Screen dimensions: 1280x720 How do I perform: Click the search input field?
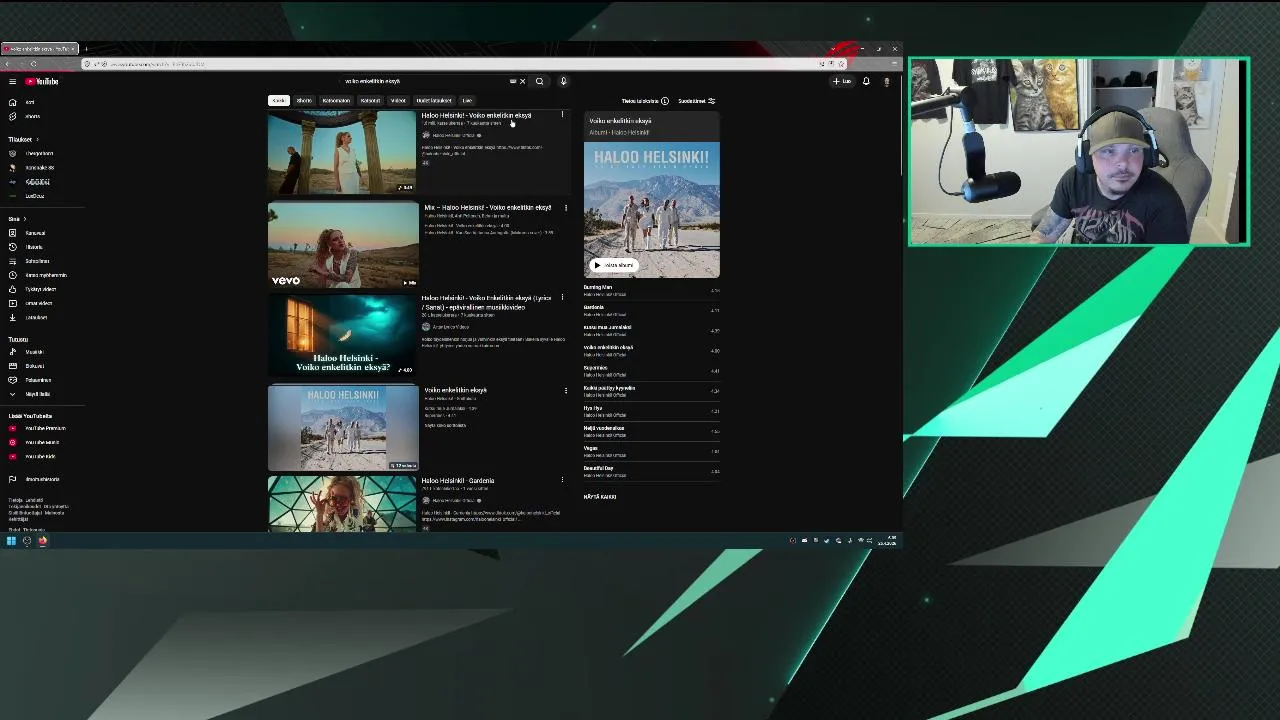tap(425, 81)
